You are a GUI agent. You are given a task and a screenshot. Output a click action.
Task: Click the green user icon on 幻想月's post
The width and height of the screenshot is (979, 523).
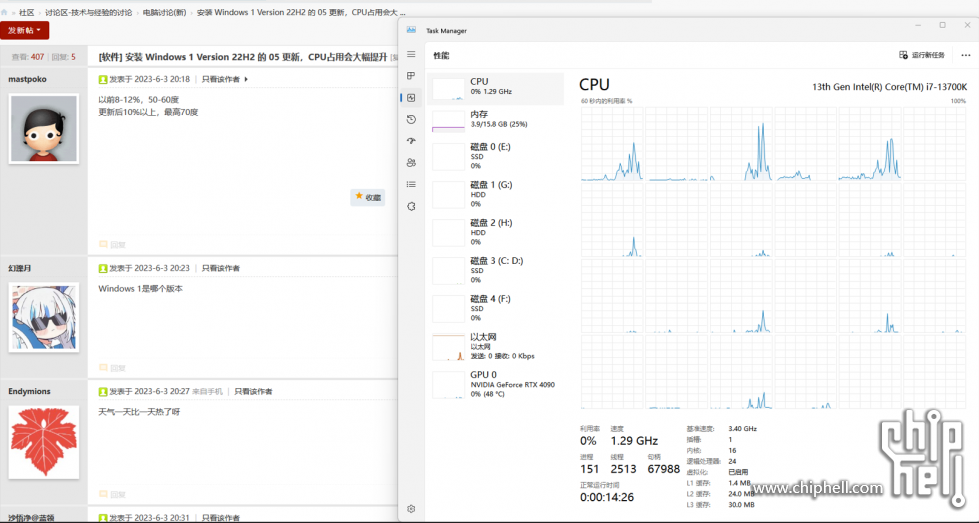pyautogui.click(x=103, y=268)
